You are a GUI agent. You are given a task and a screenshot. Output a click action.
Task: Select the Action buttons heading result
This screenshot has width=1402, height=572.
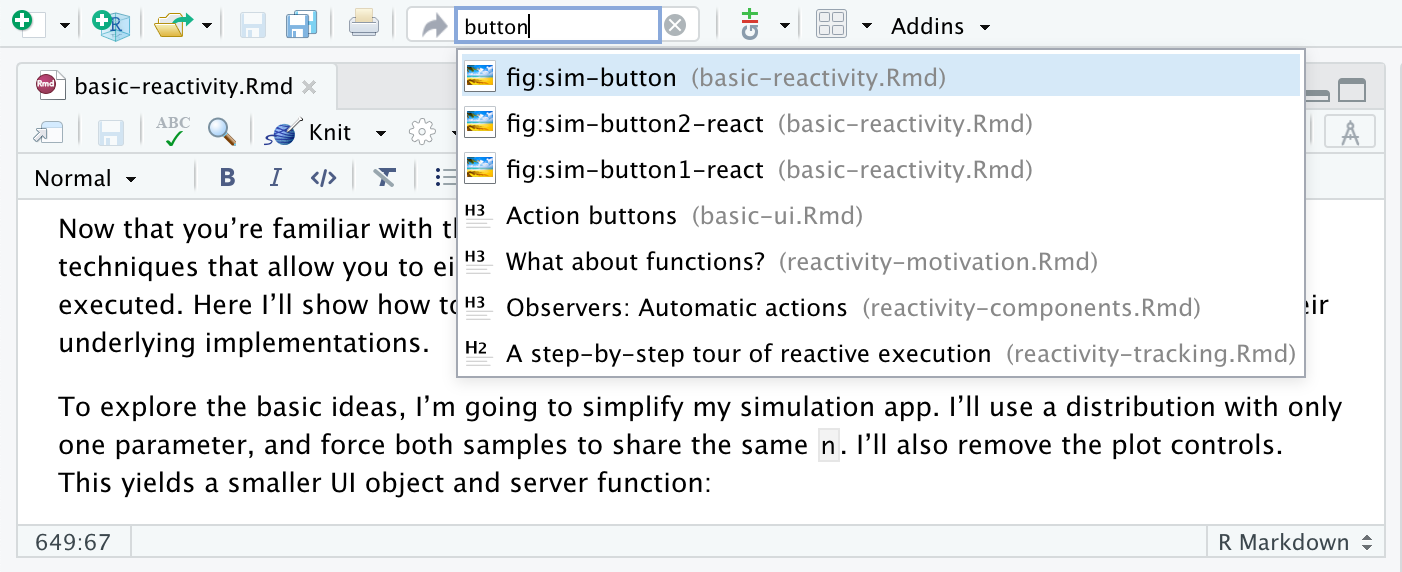[591, 216]
